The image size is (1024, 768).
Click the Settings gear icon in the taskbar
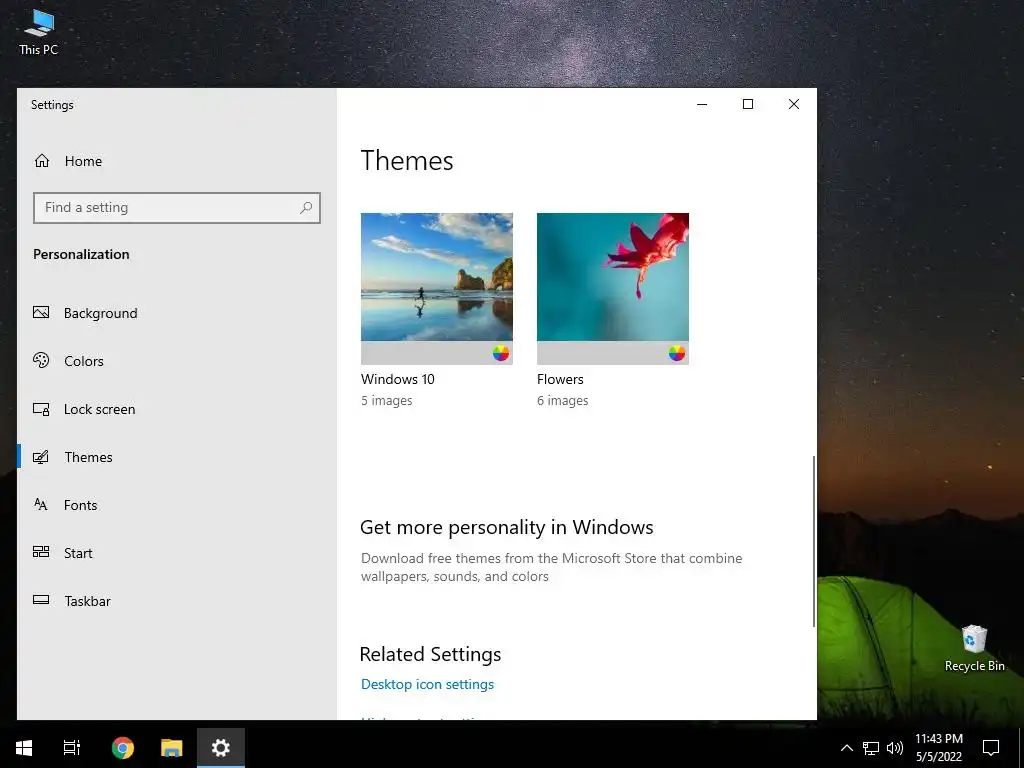point(221,748)
